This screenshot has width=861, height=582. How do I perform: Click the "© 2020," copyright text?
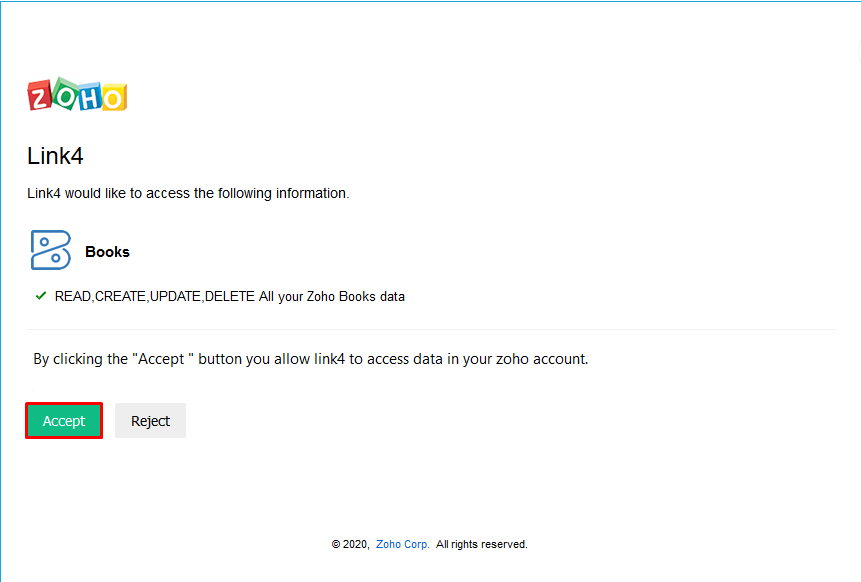pyautogui.click(x=351, y=544)
